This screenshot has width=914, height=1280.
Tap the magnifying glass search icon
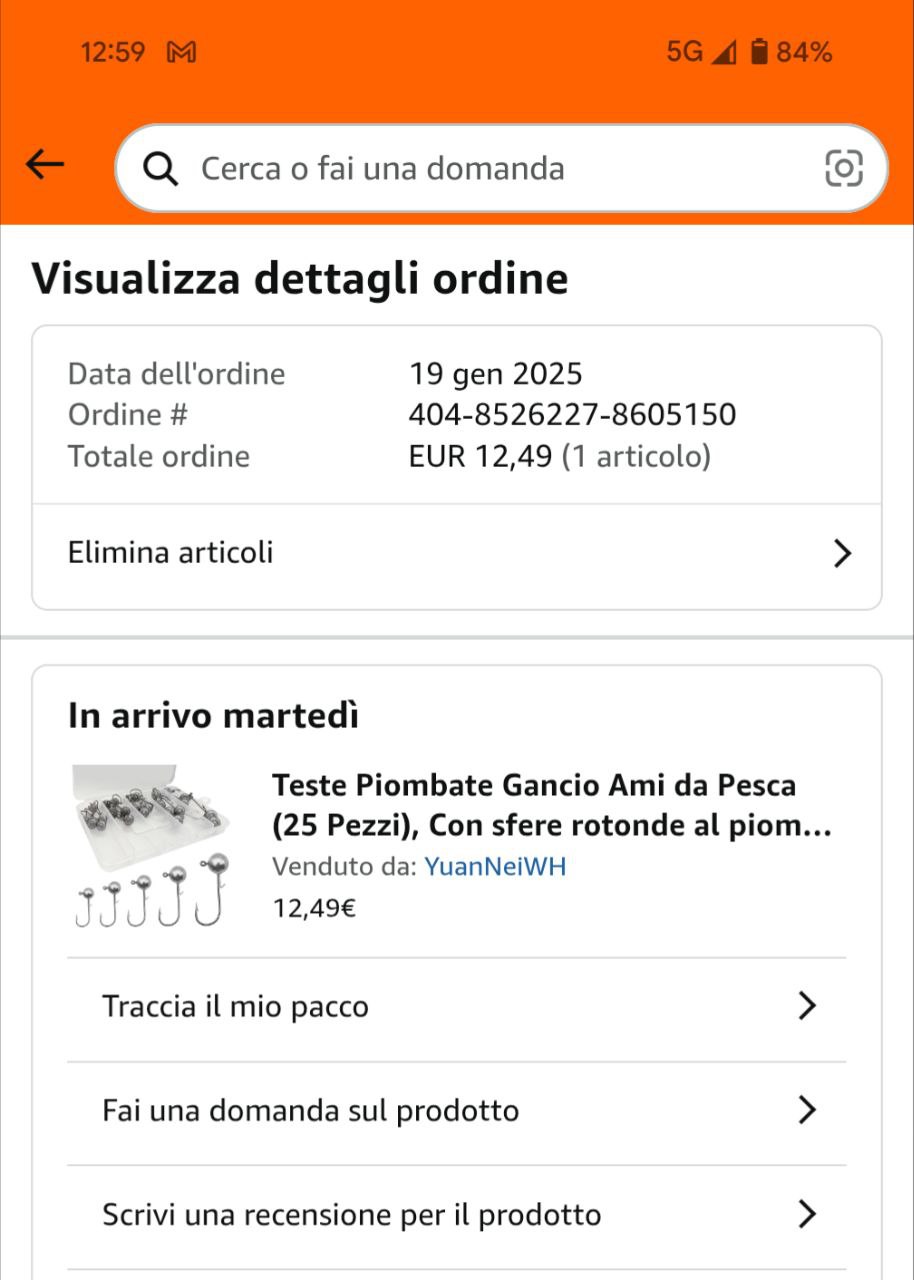point(160,169)
